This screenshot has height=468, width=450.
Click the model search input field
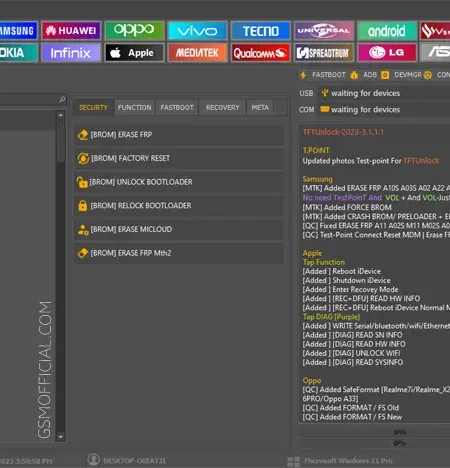coord(29,99)
